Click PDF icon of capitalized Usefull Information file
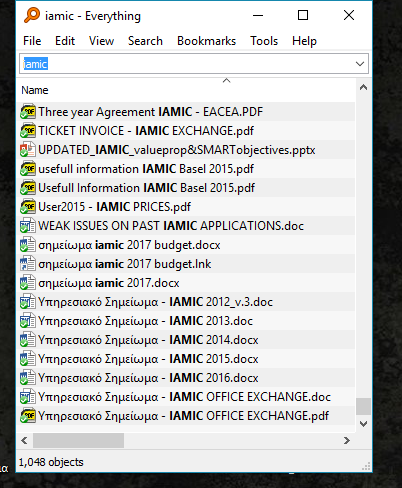Screen dimensions: 402x488 (28, 188)
